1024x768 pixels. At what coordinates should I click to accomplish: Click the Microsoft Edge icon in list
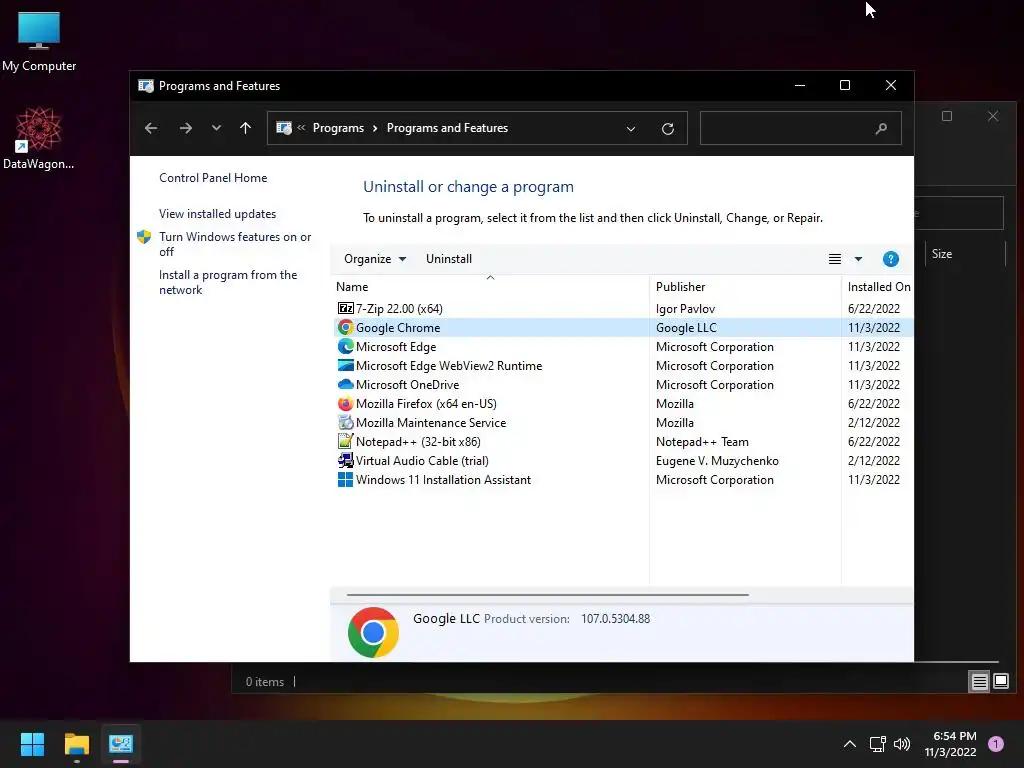click(345, 346)
